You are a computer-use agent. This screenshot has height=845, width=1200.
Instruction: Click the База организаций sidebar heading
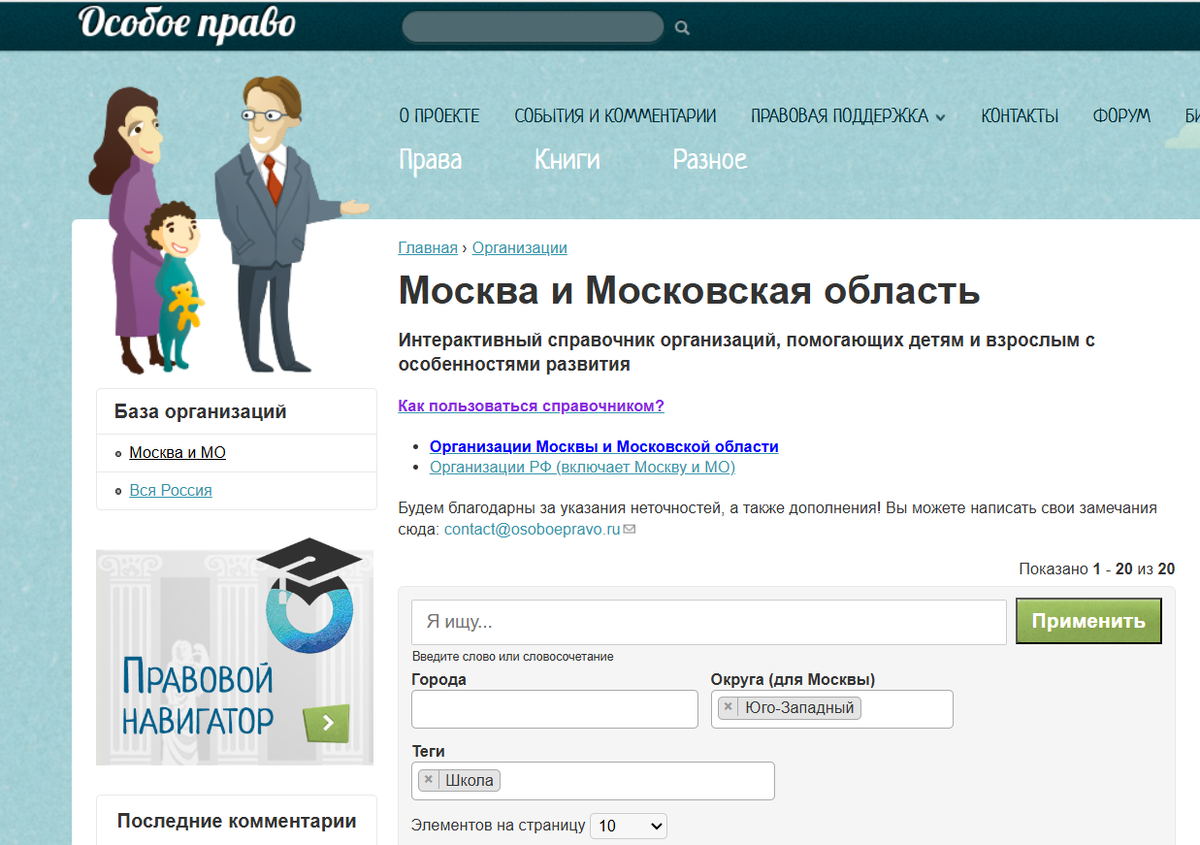200,411
